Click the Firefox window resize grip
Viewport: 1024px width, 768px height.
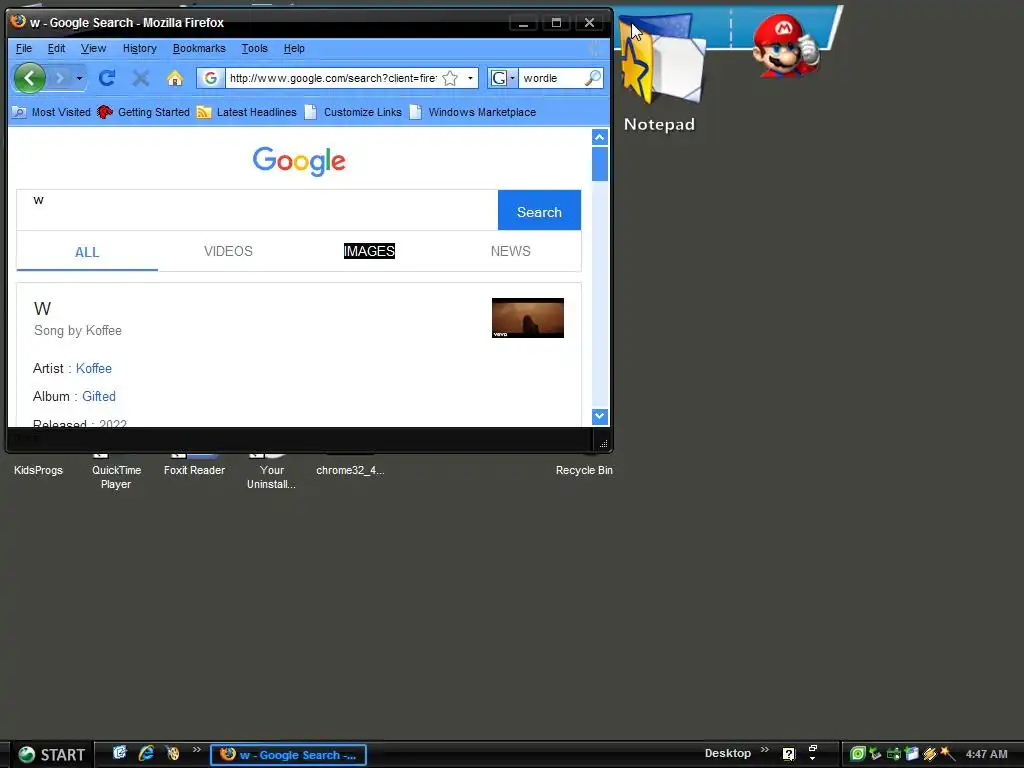[x=603, y=443]
